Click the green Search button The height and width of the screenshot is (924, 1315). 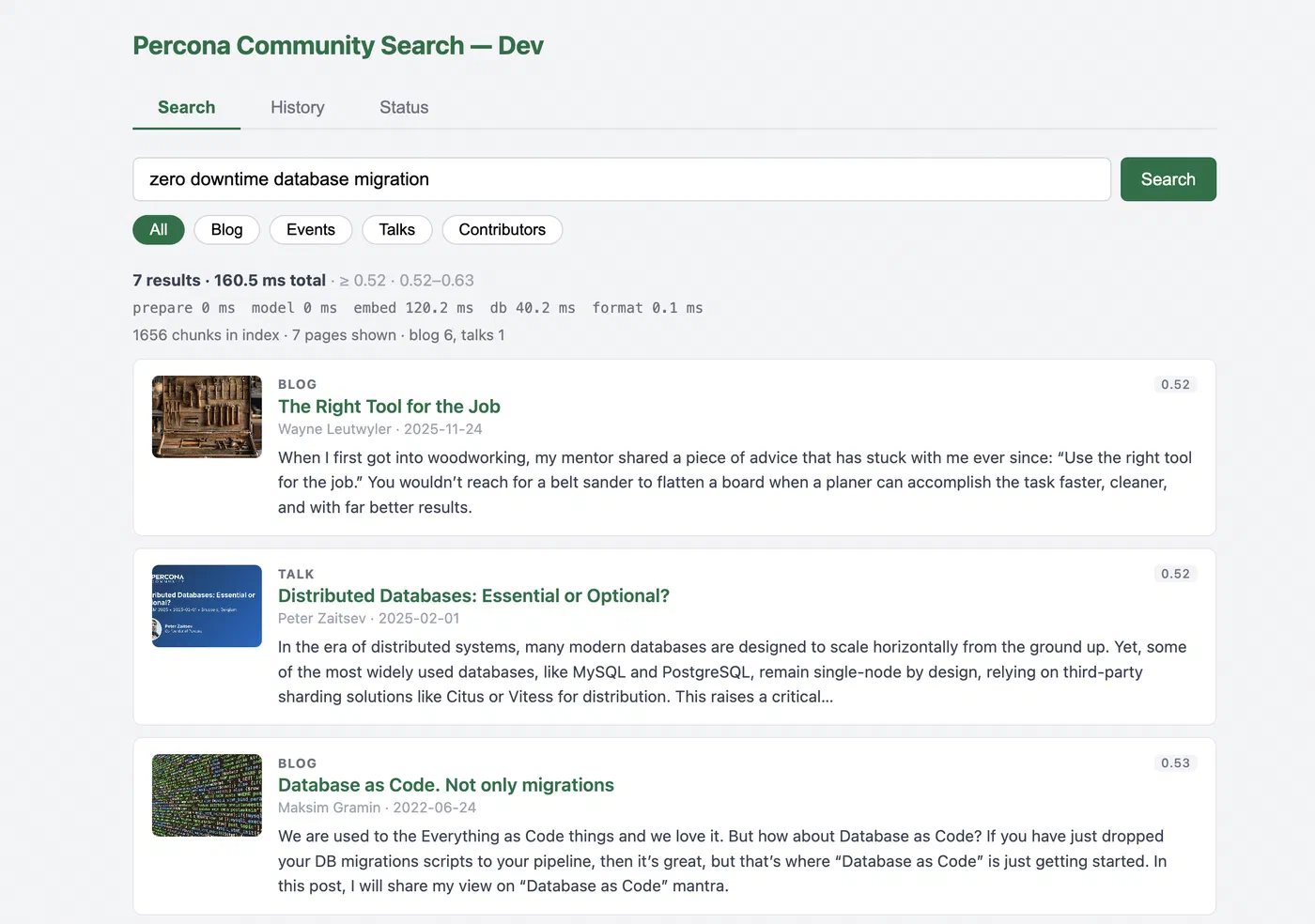tap(1168, 179)
